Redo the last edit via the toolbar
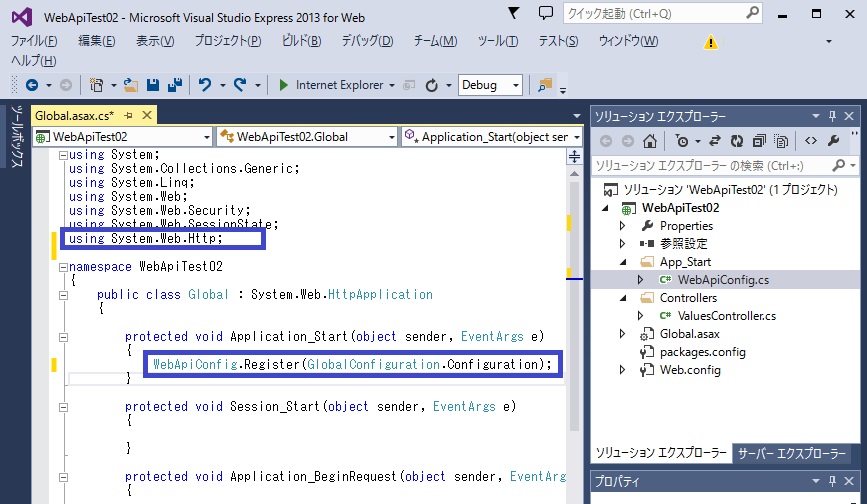867x504 pixels. click(240, 85)
